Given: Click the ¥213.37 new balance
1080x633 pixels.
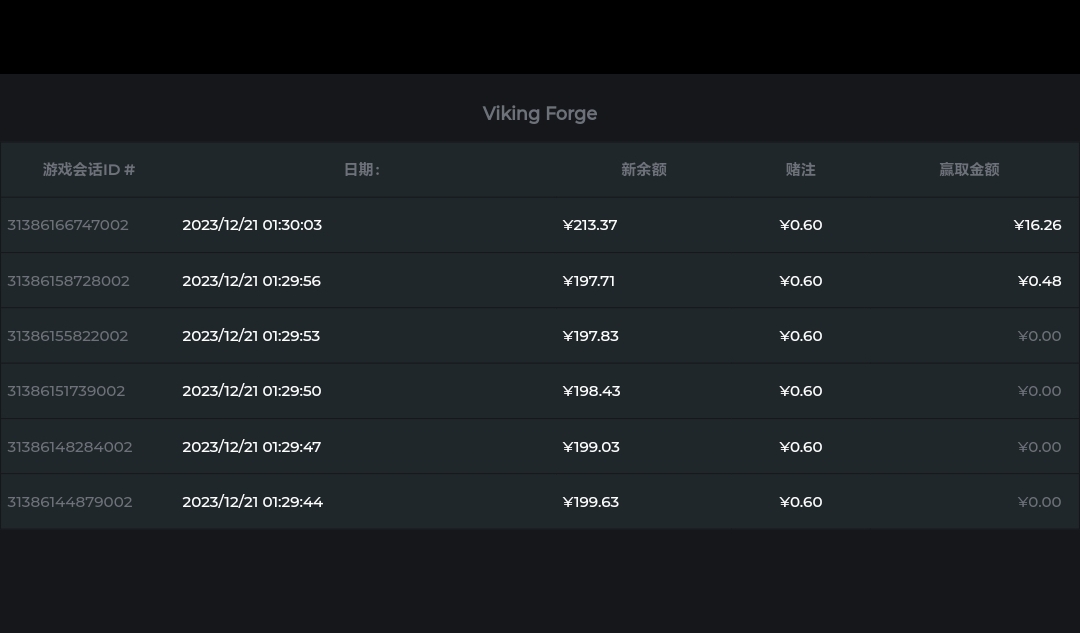Looking at the screenshot, I should (x=590, y=225).
